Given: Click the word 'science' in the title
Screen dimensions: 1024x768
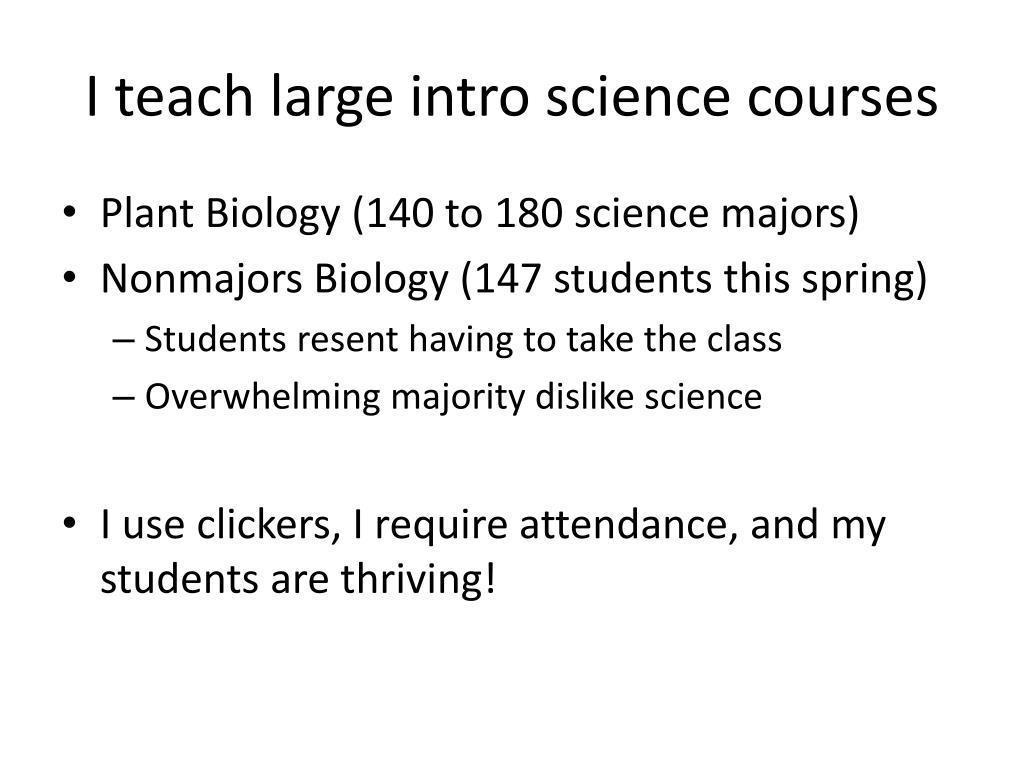Looking at the screenshot, I should 637,98.
